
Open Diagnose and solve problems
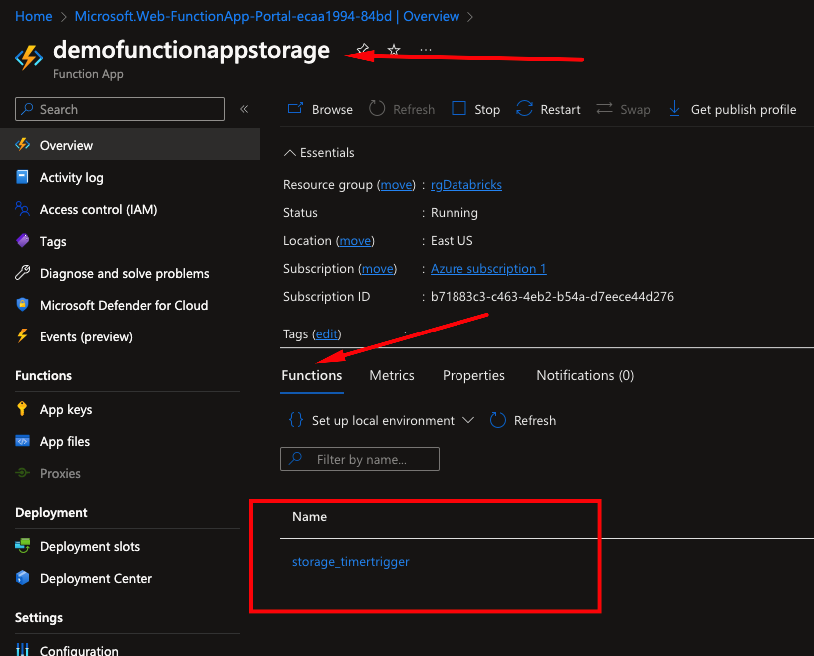tap(125, 273)
